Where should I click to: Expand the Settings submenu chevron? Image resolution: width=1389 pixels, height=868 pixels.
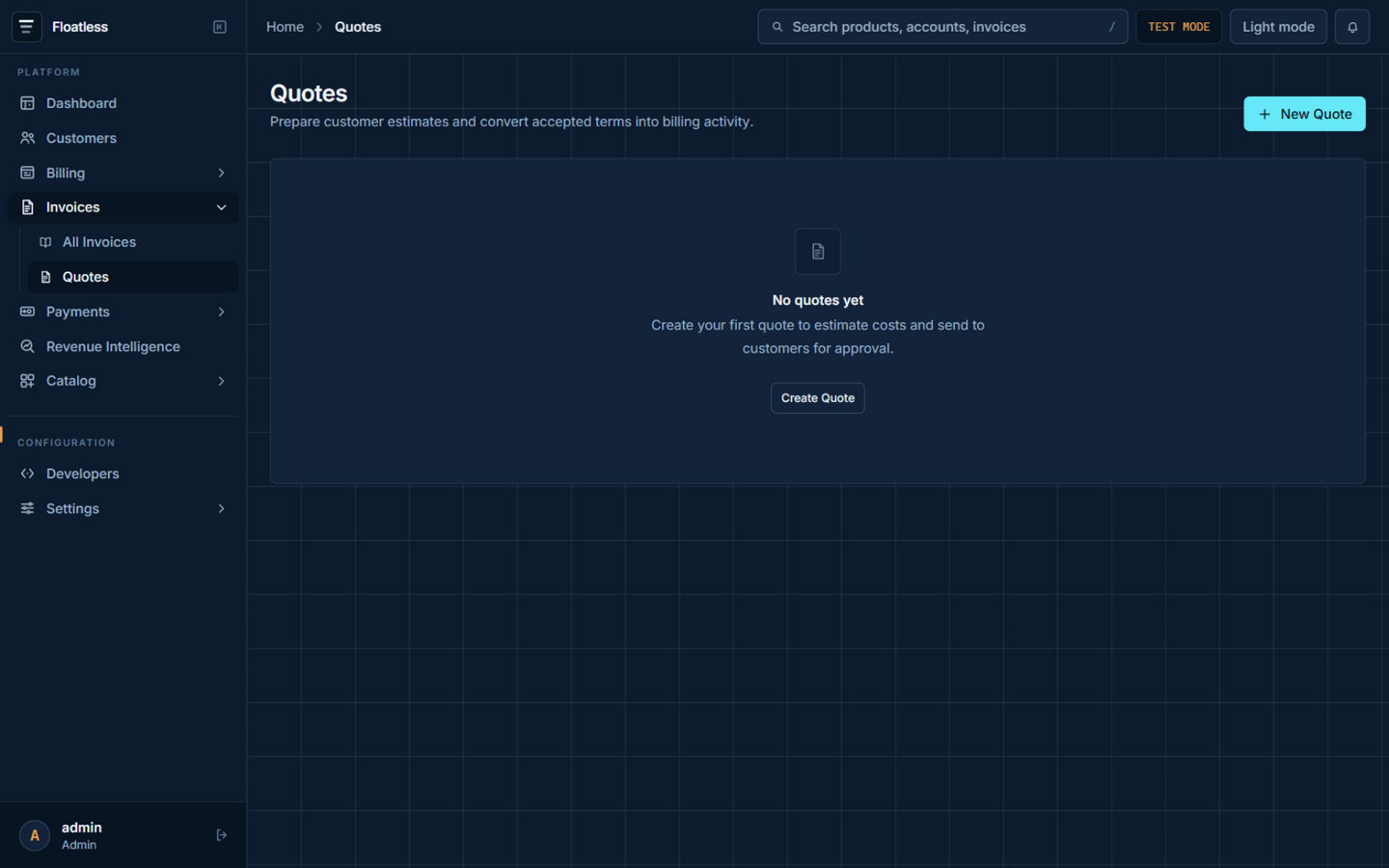click(221, 508)
